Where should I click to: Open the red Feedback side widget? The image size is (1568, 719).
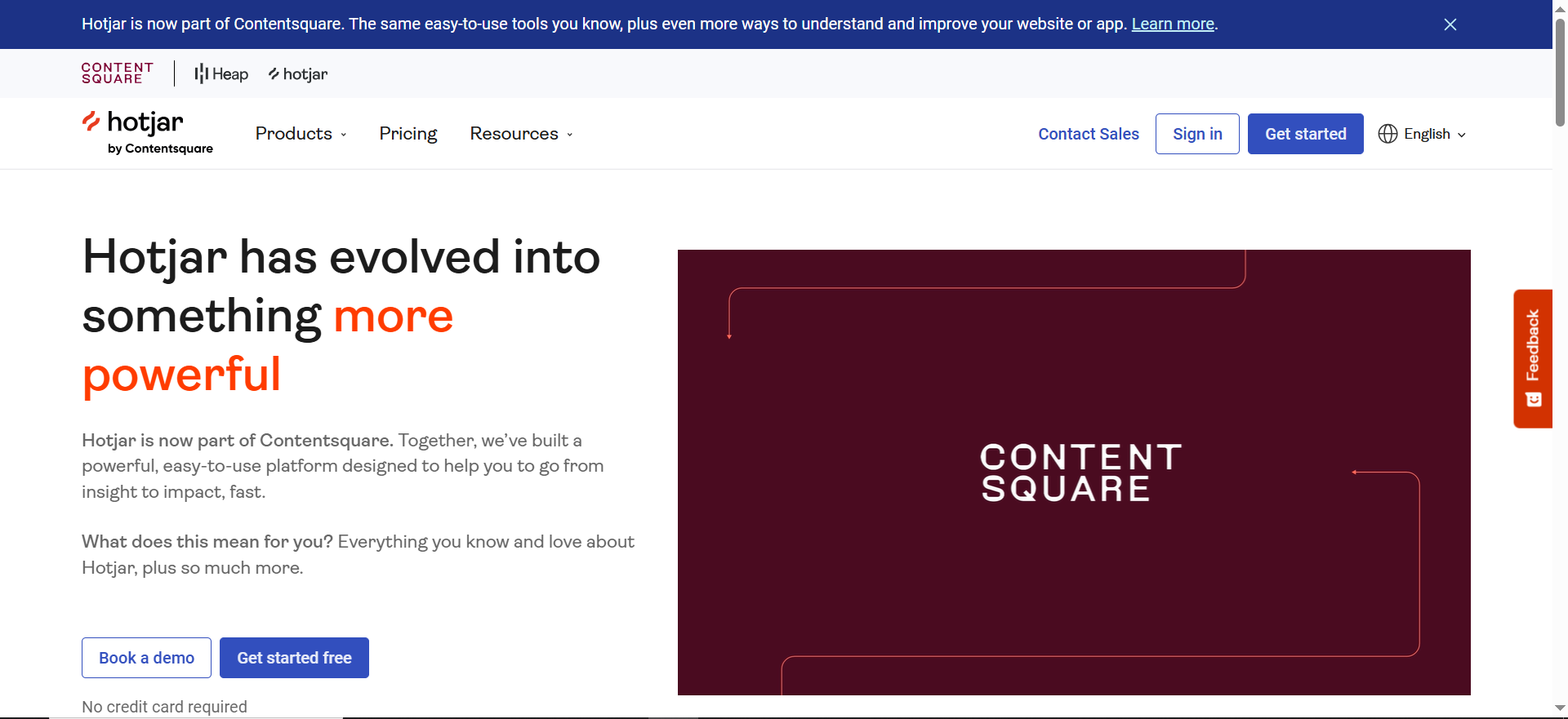pos(1532,357)
